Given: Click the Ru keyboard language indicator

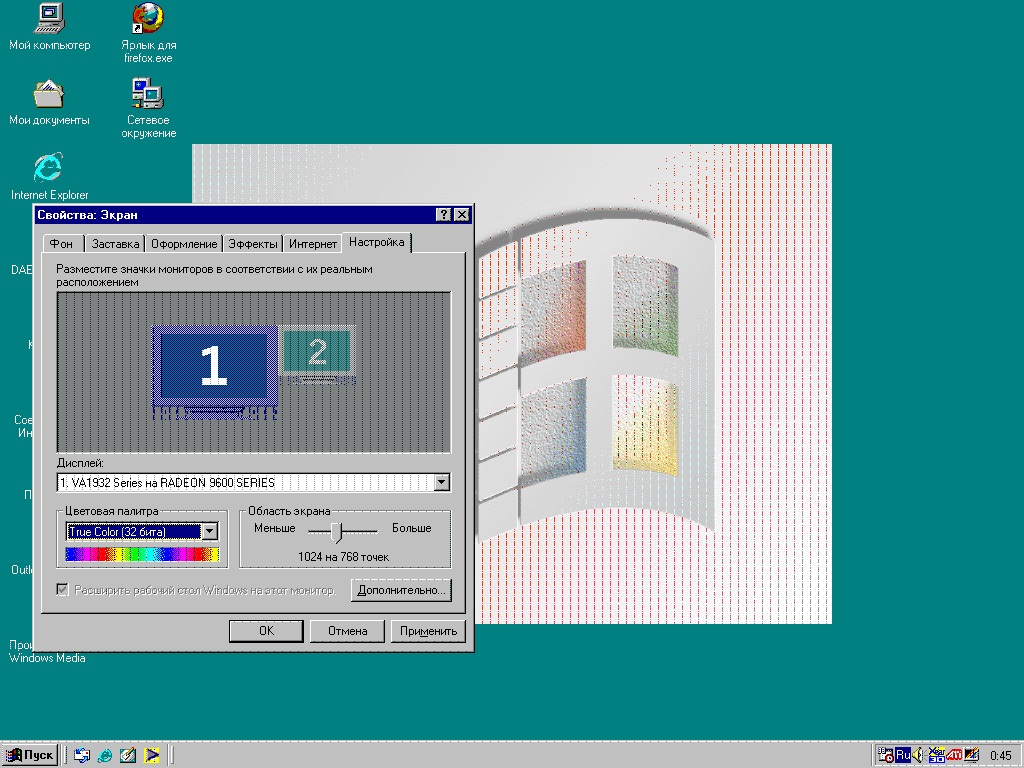Looking at the screenshot, I should pyautogui.click(x=903, y=756).
